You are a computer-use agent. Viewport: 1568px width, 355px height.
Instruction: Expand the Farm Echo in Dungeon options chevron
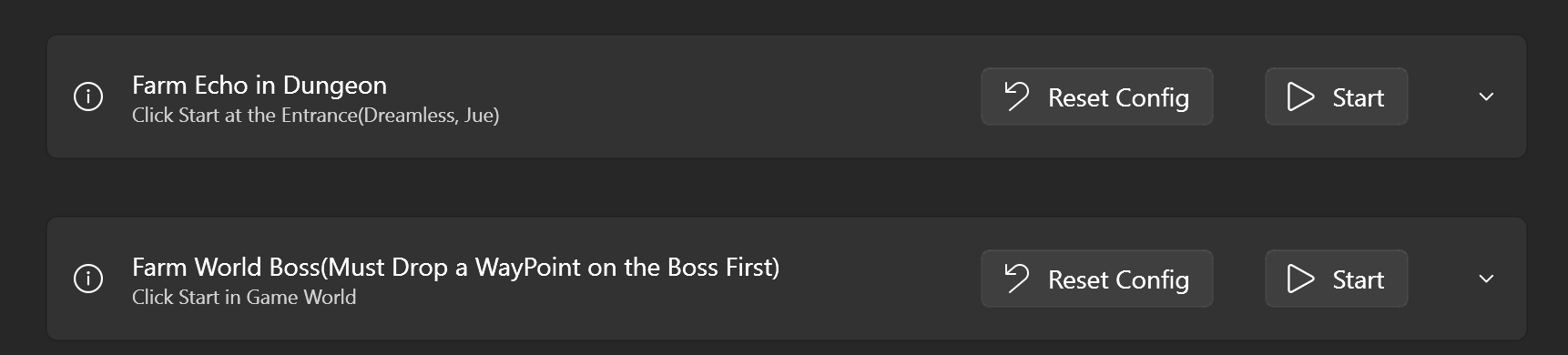[1486, 96]
